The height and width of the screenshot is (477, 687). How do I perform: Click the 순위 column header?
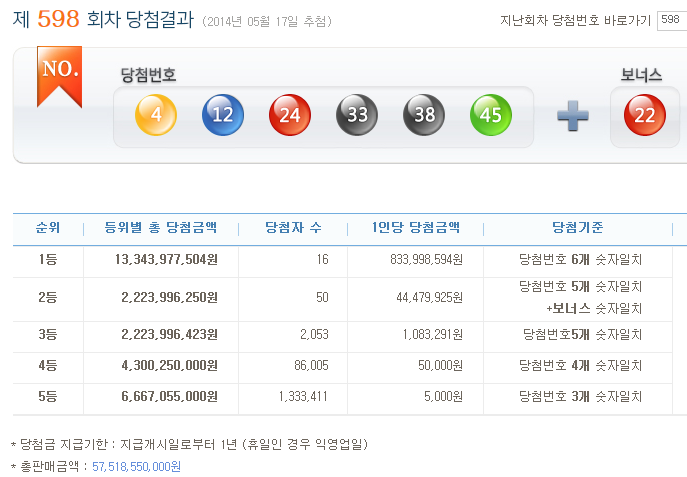point(48,227)
